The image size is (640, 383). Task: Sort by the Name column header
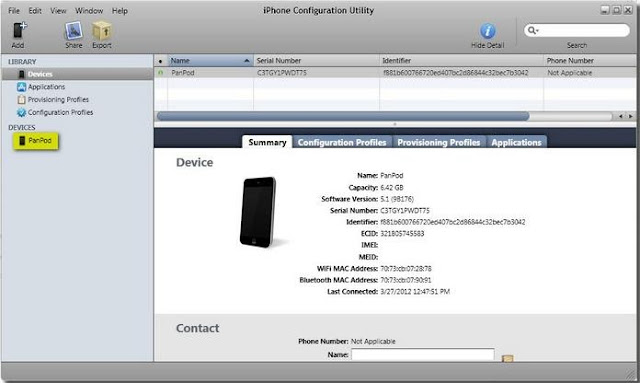click(x=211, y=60)
